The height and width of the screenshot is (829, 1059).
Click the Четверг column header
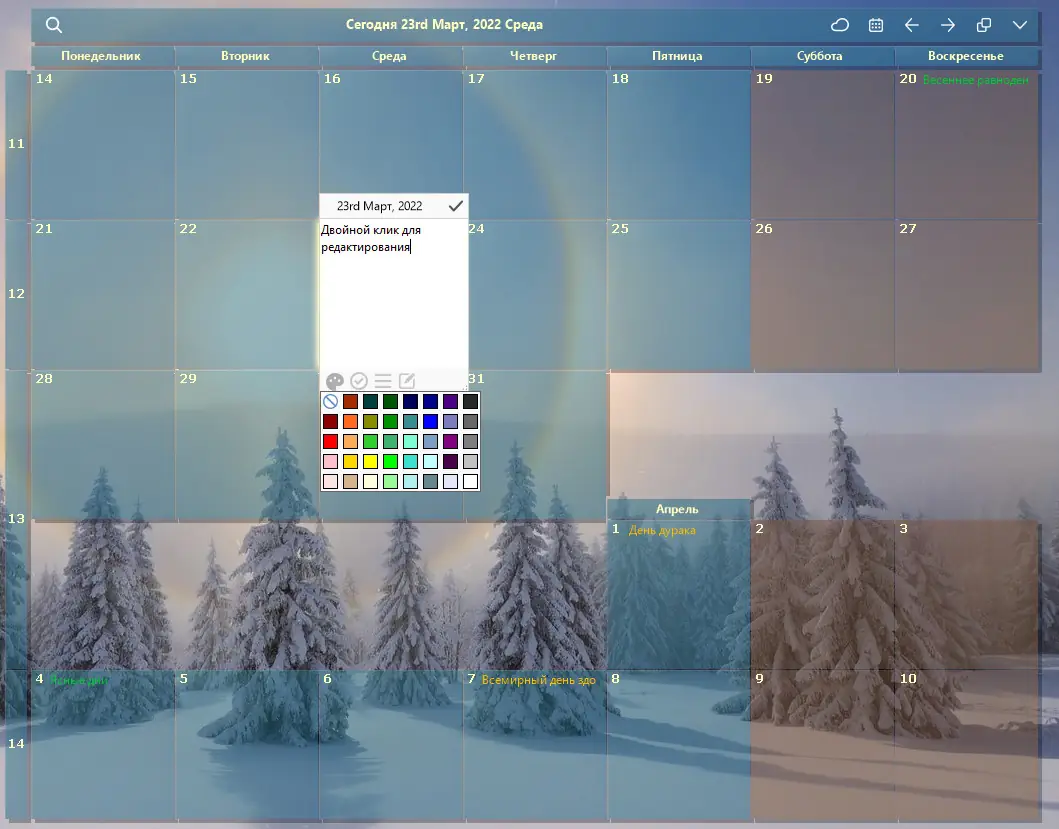tap(534, 56)
